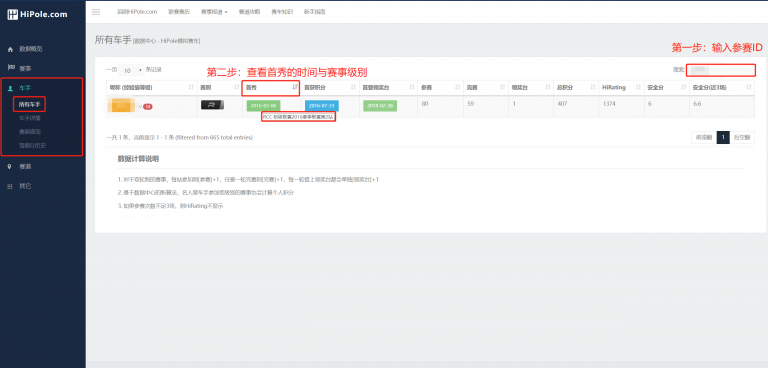
Task: Sort by the 安全分(近3场) column
Action: (721, 87)
